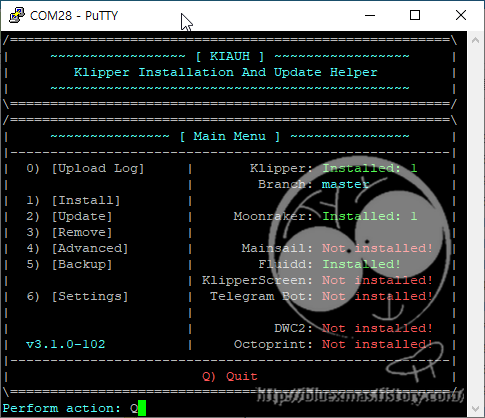Select the '2) [Update]' menu line
This screenshot has width=485, height=418.
[69, 217]
